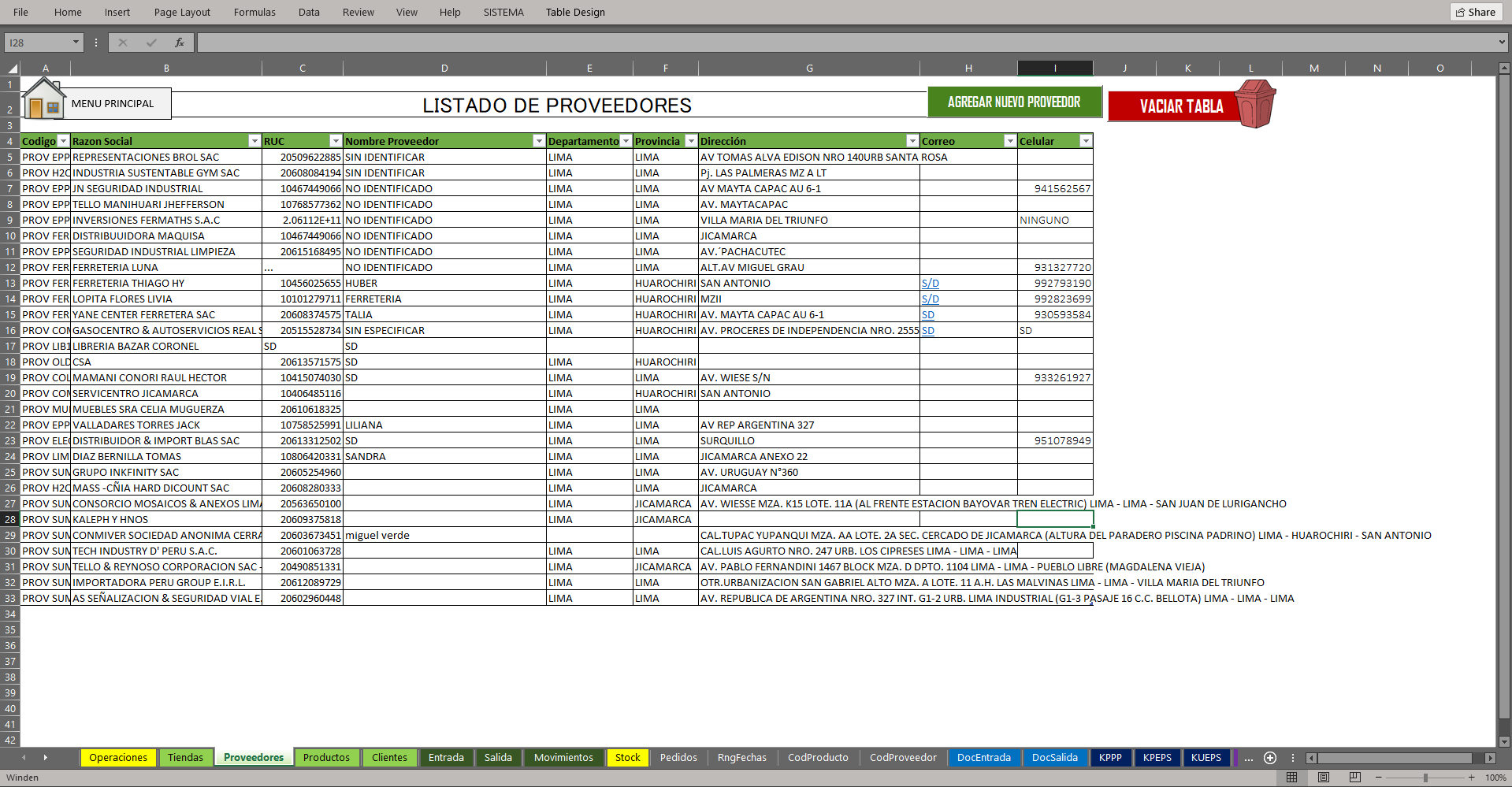Screen dimensions: 1512x787
Task: Click MENU PRINCIPAL button
Action: (113, 103)
